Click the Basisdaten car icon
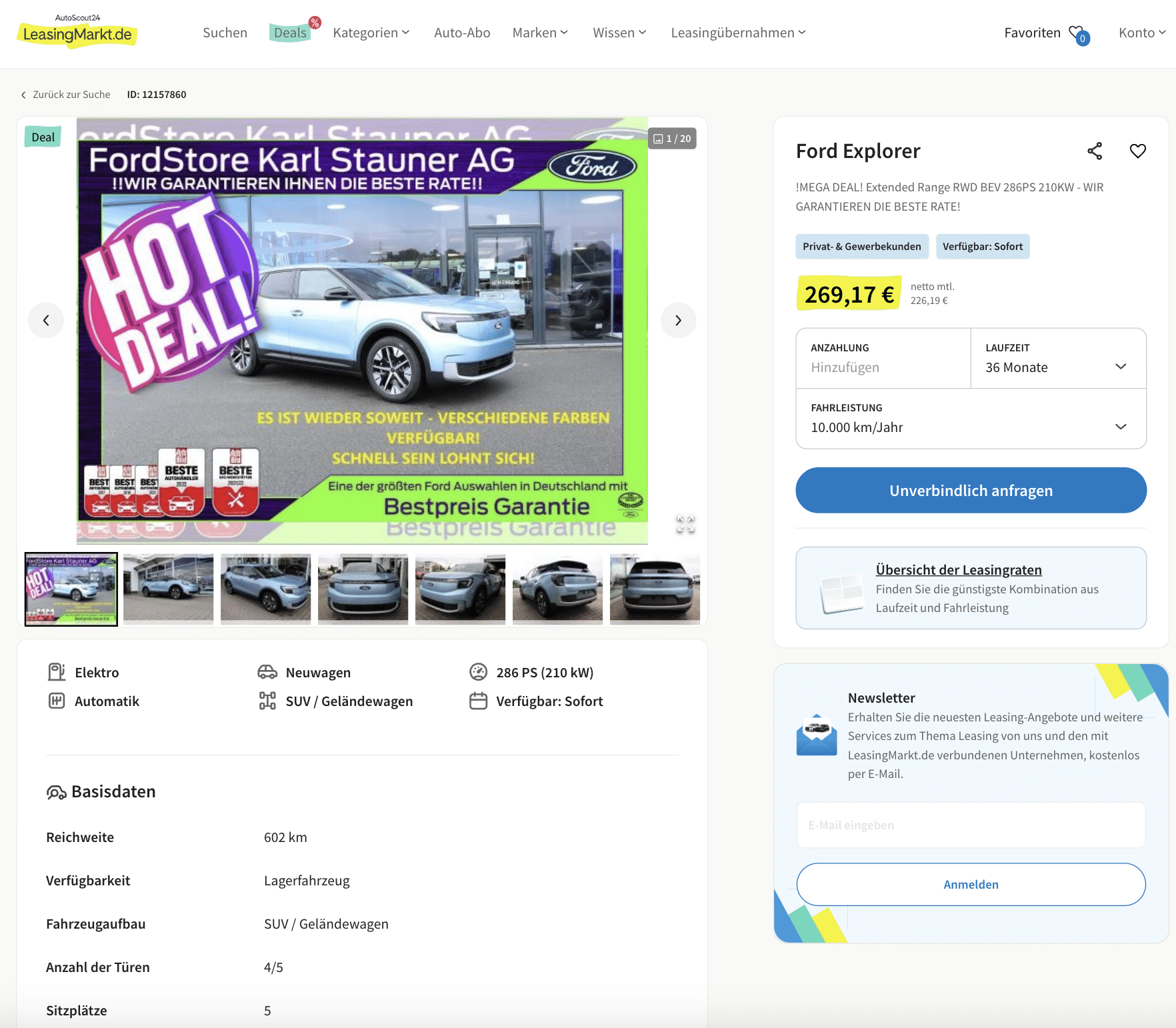 56,792
